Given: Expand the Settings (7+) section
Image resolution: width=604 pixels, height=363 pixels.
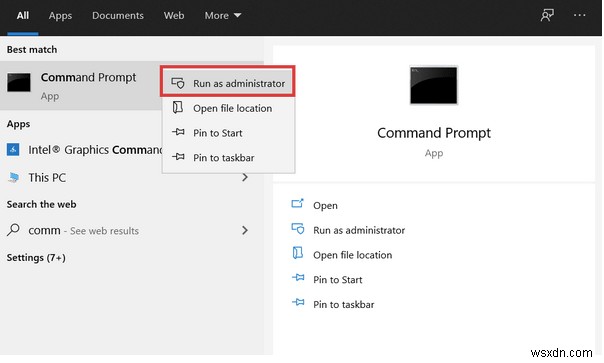Looking at the screenshot, I should [x=36, y=257].
